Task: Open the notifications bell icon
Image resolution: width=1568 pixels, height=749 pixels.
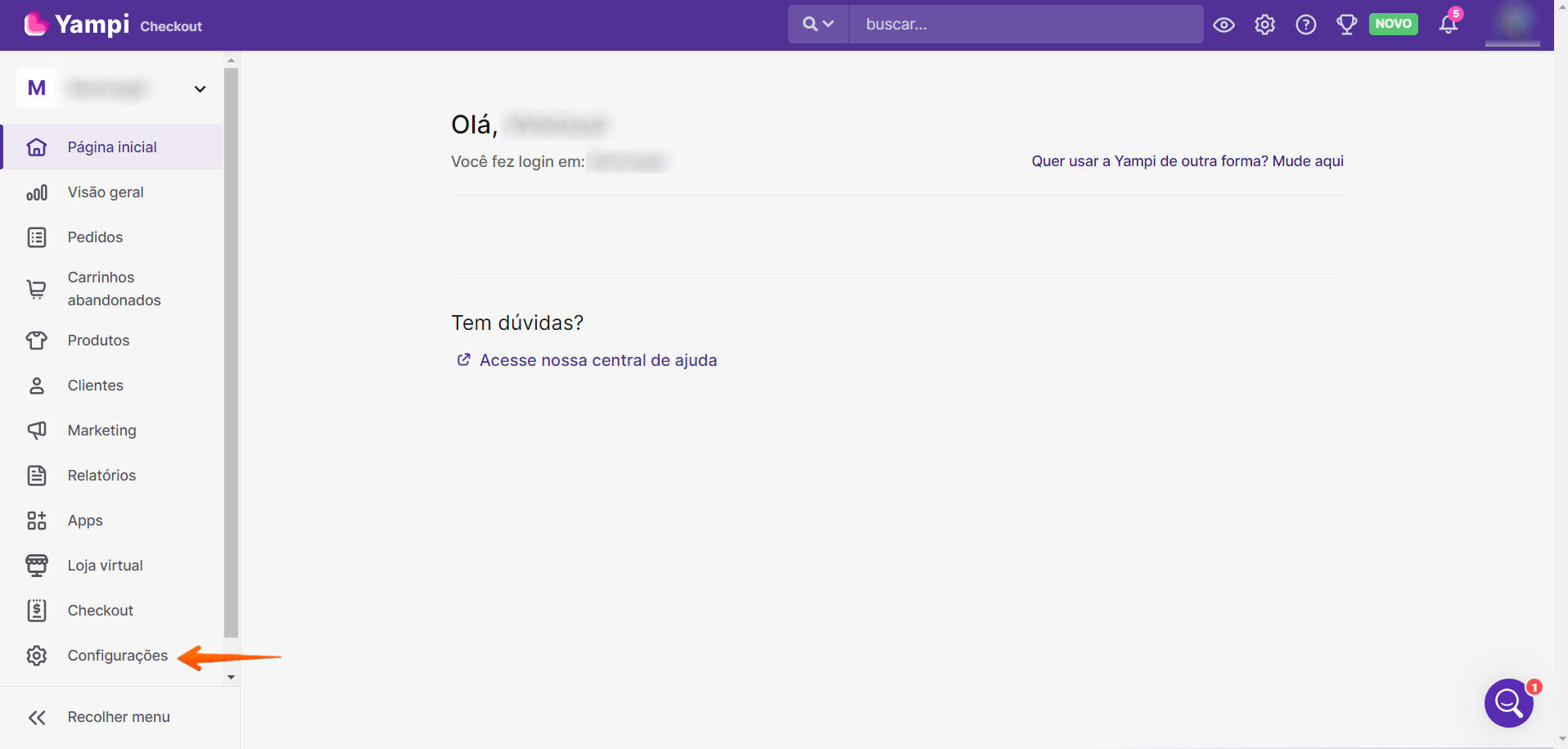Action: point(1449,25)
